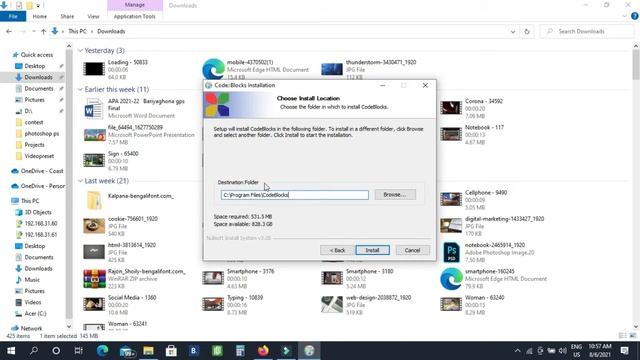Select the Manage contextual tab

(135, 5)
